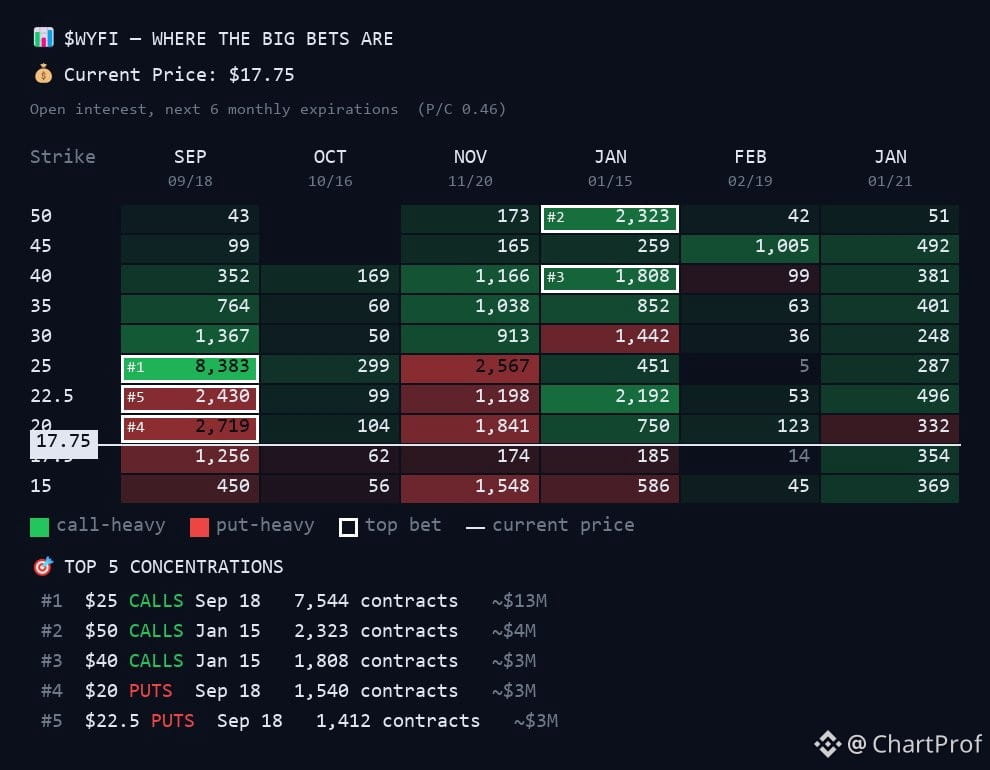
Task: Click the JAN cell showing 750
Action: (x=610, y=427)
